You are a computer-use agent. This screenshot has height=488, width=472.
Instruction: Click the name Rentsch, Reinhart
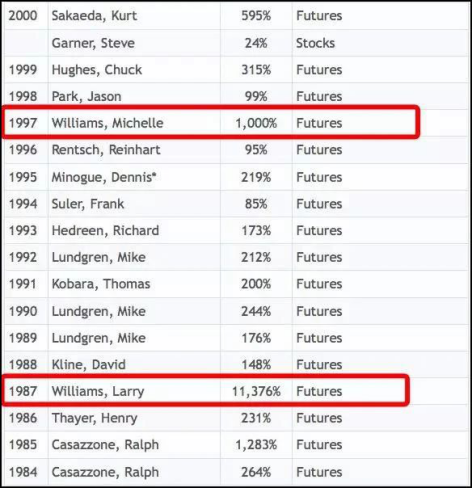click(106, 150)
